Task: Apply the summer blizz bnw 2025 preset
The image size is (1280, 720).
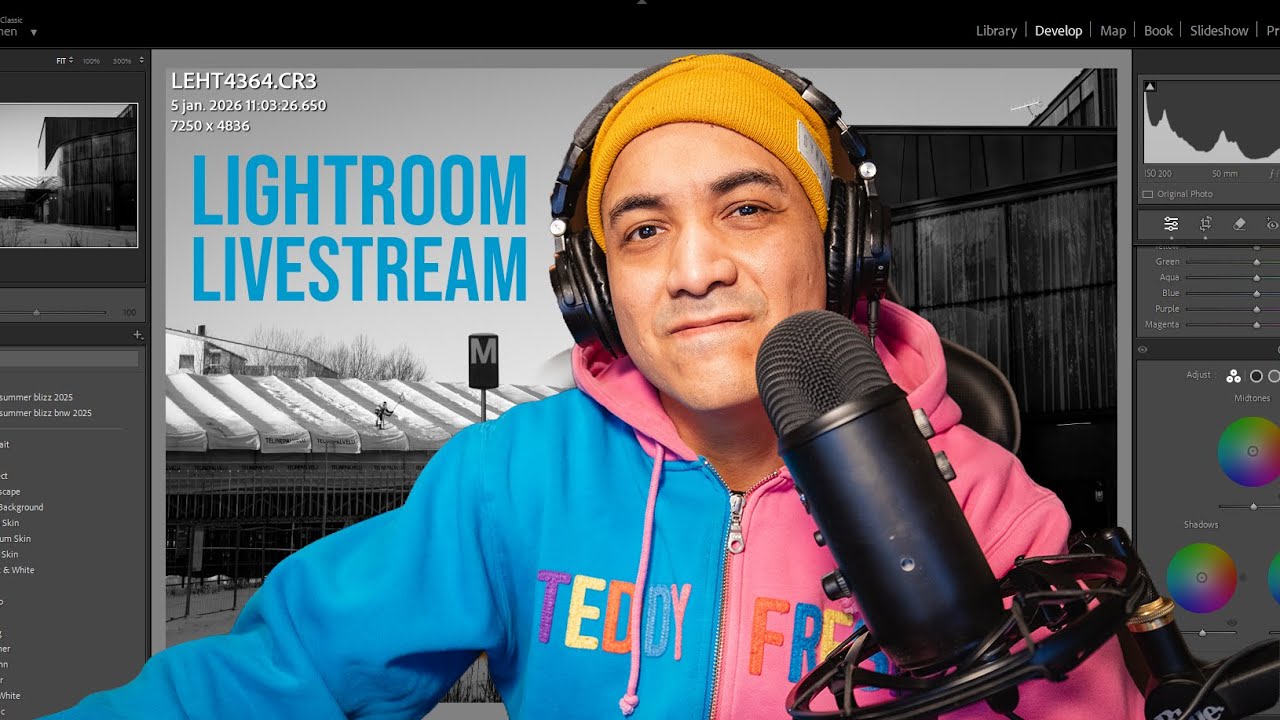Action: tap(46, 413)
